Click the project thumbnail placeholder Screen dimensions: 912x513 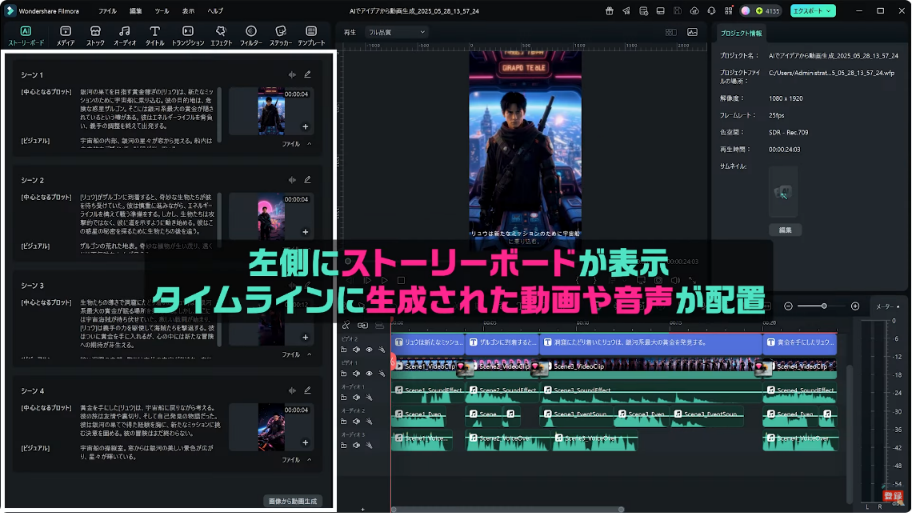tap(783, 192)
